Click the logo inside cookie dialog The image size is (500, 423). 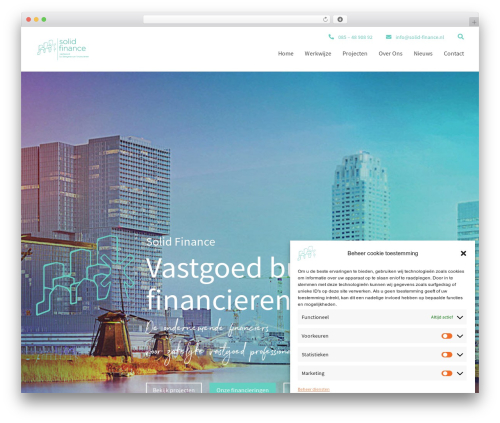(x=306, y=253)
